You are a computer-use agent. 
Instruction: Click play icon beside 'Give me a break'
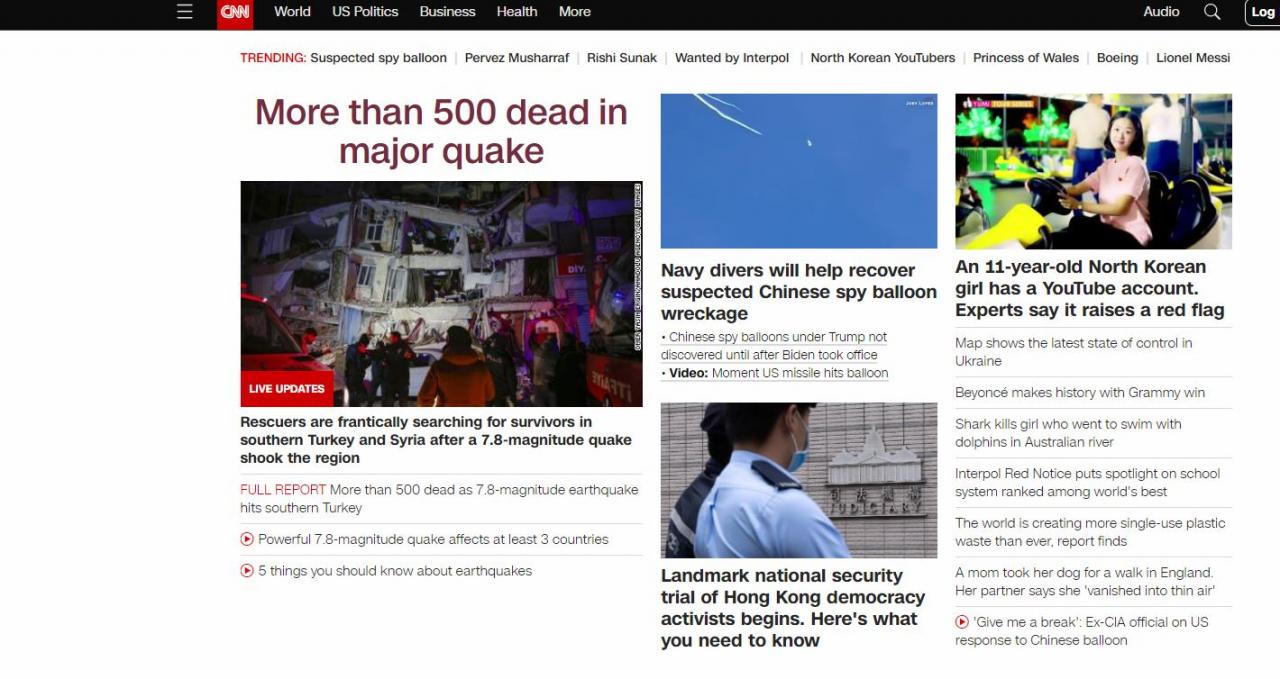coord(962,622)
